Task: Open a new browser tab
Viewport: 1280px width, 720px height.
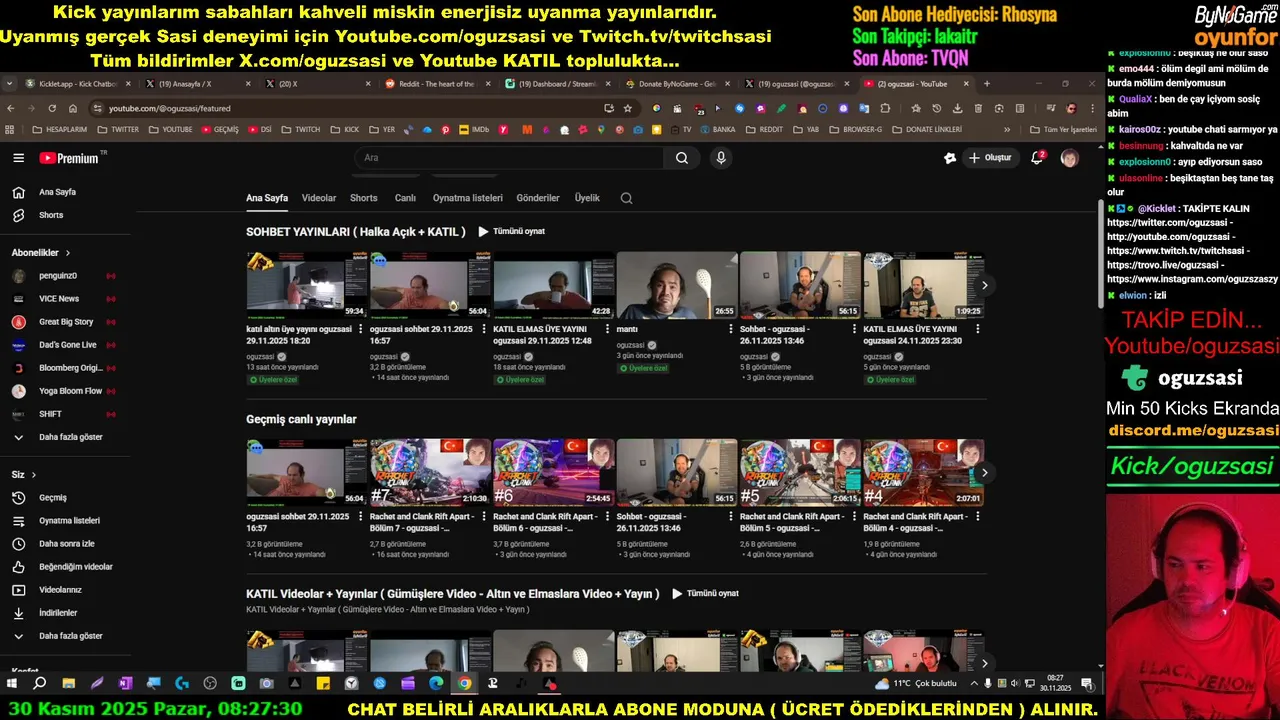Action: click(987, 84)
